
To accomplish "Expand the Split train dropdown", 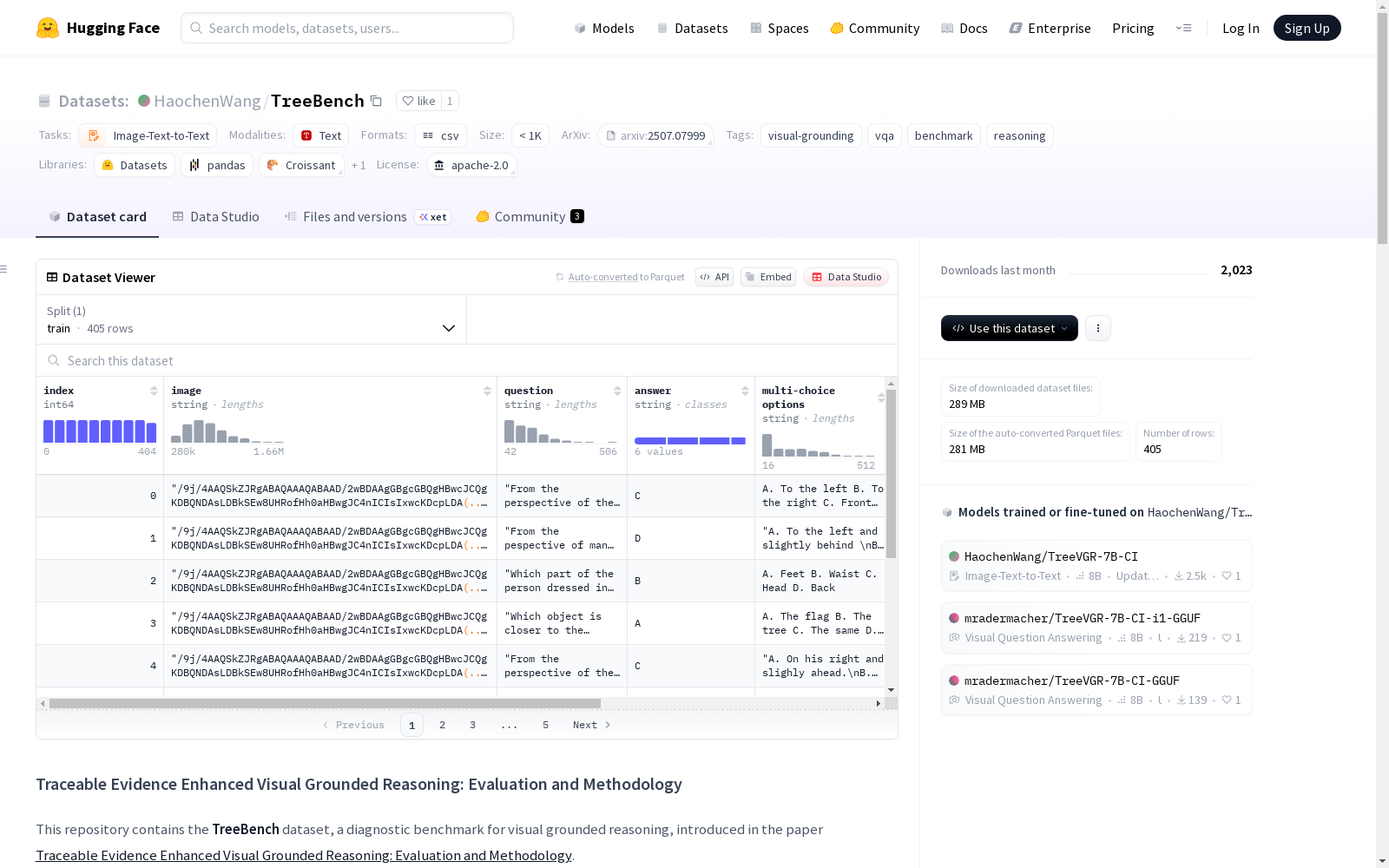I will [251, 319].
